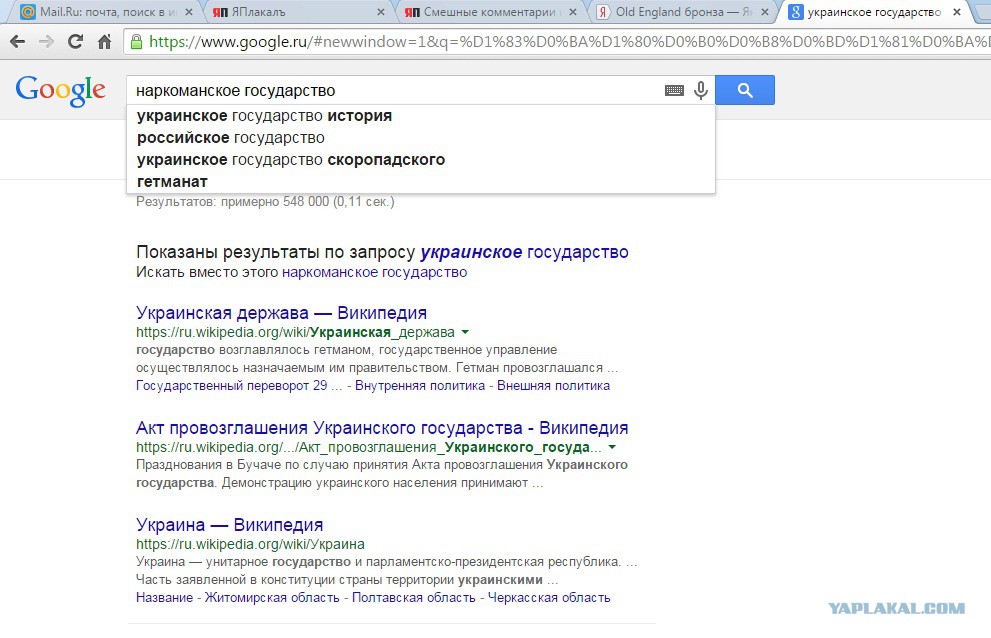The height and width of the screenshot is (638, 991).
Task: Close the Old England бронза tab
Action: click(765, 12)
